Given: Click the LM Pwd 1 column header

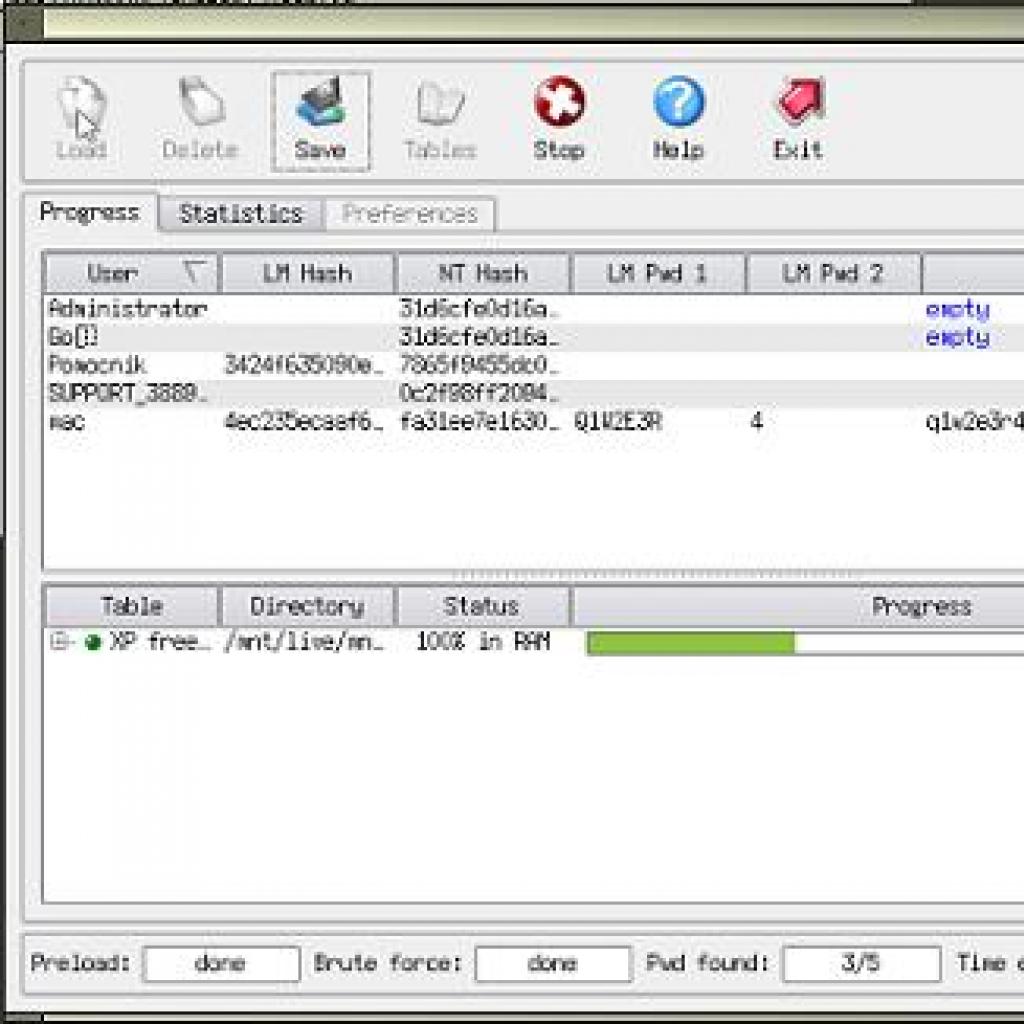Looking at the screenshot, I should click(x=658, y=273).
